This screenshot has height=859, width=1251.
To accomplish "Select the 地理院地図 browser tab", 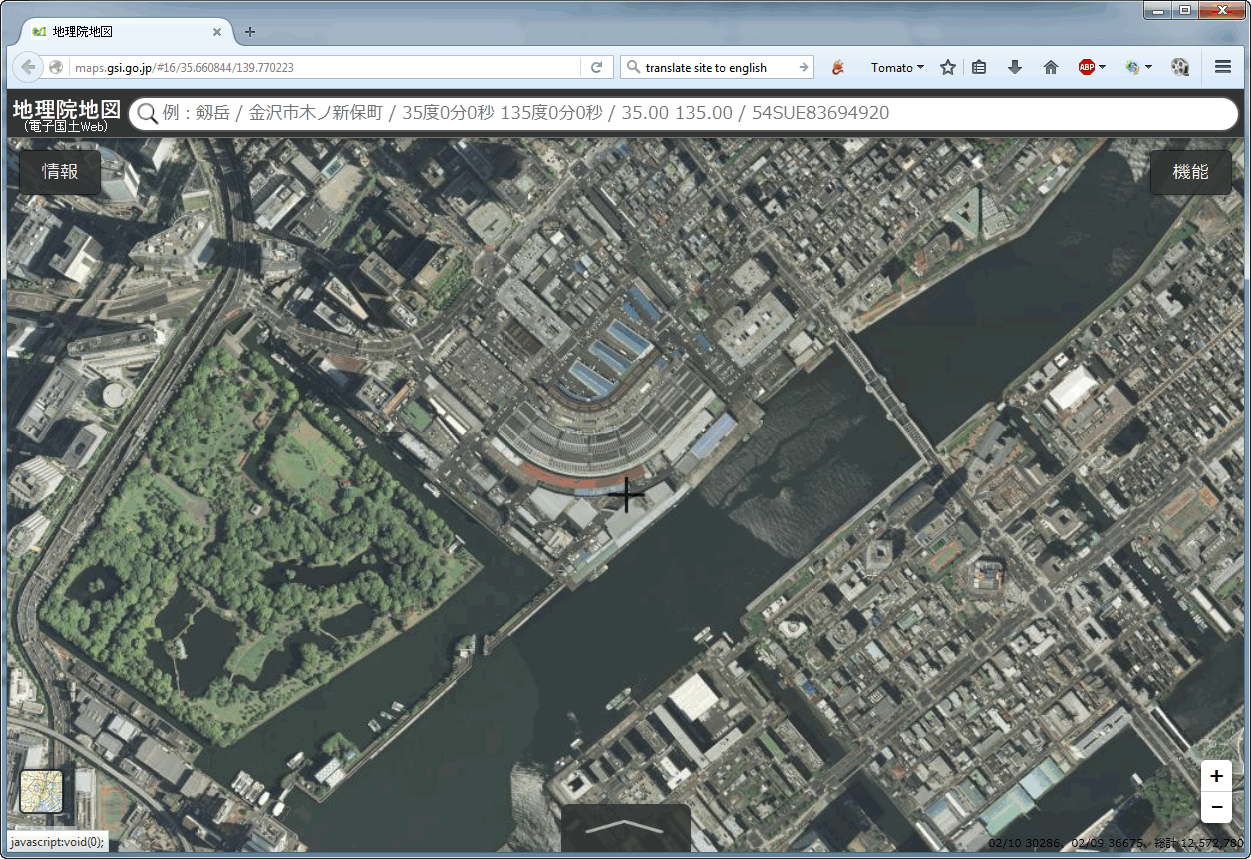I will click(x=120, y=32).
